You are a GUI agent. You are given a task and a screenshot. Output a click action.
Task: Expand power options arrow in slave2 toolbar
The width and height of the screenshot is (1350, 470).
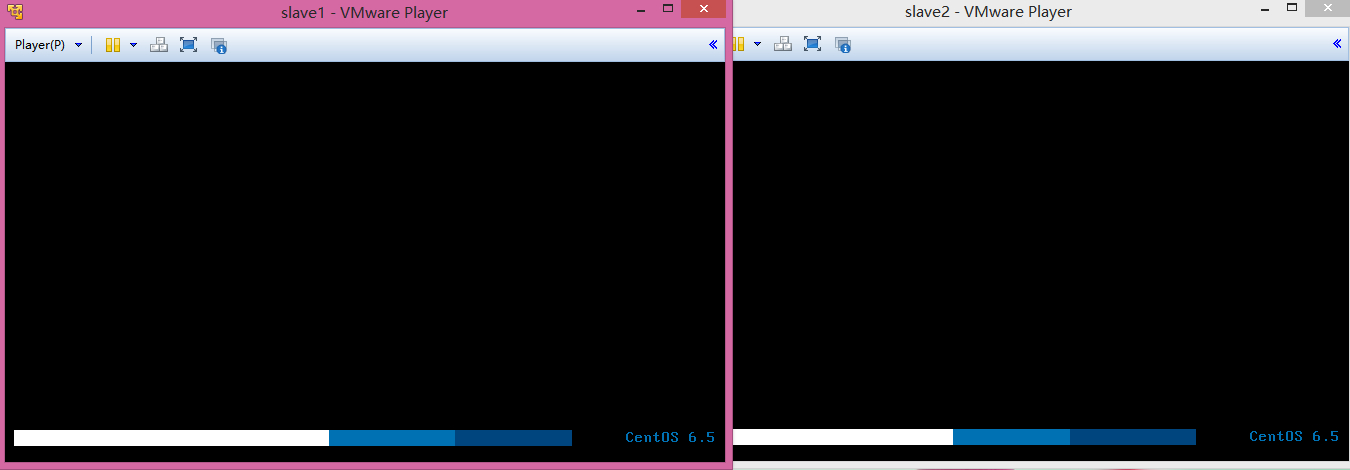tap(757, 45)
